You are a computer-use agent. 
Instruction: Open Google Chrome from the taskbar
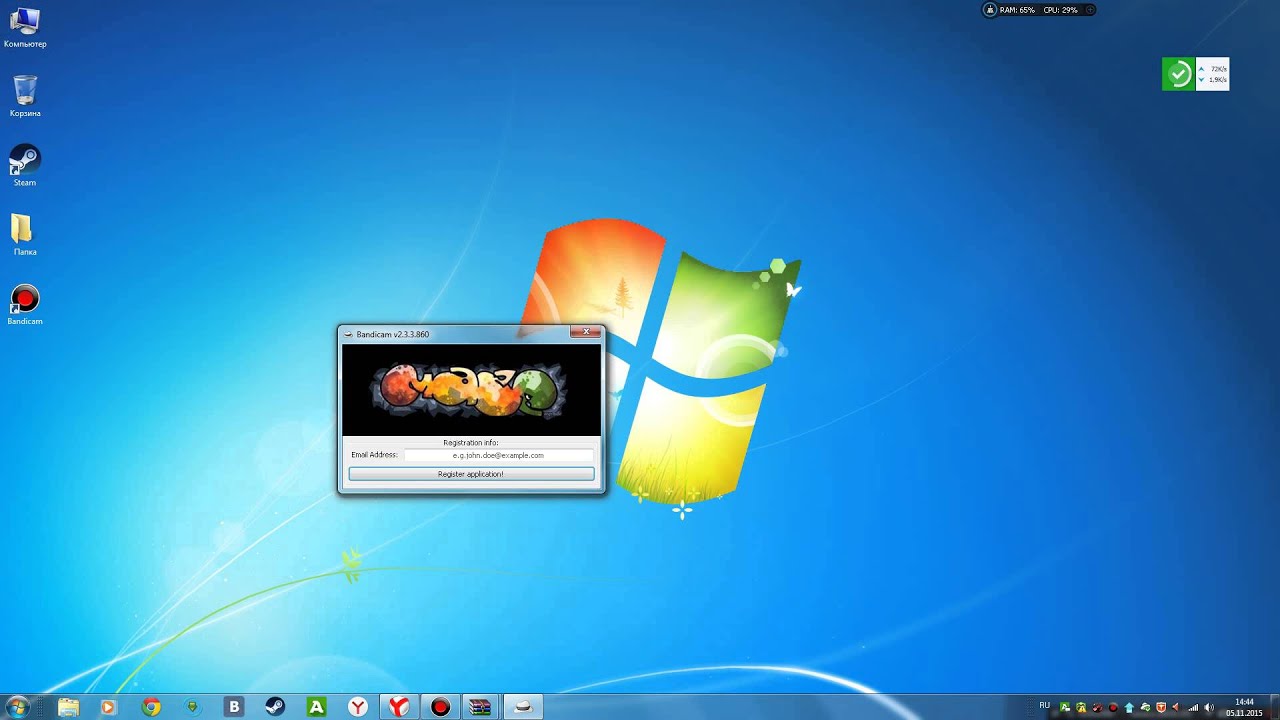[x=151, y=707]
